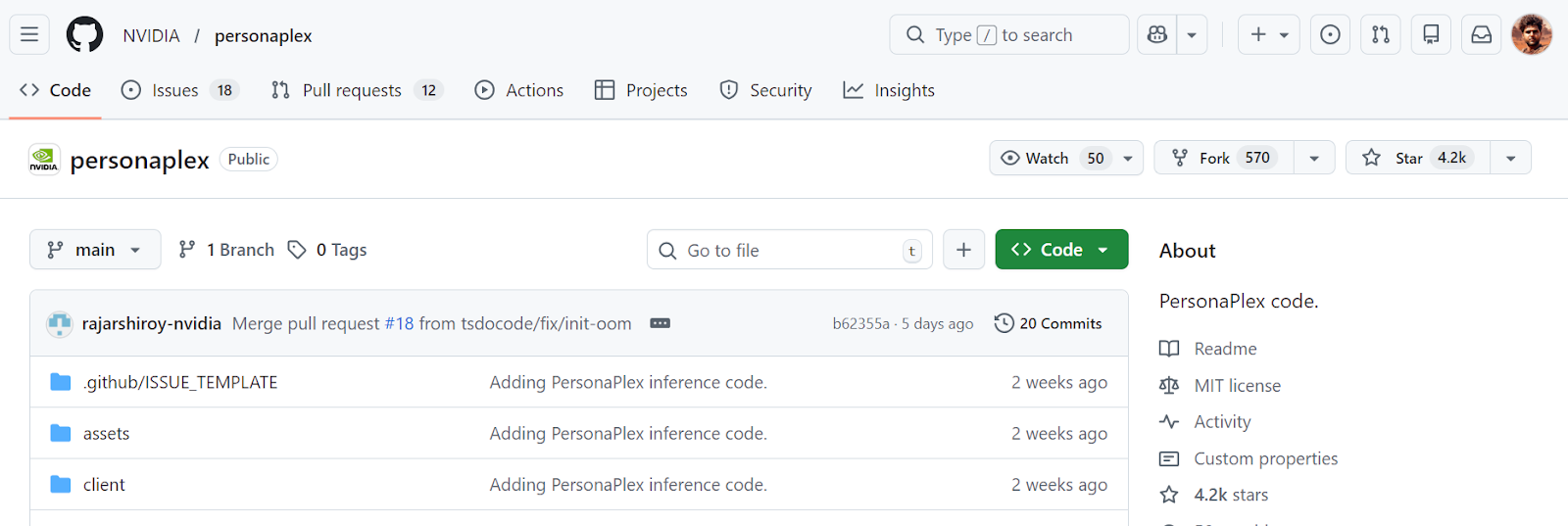Open rajarshiroy-nvidia profile link
The image size is (1568, 526).
tap(152, 323)
